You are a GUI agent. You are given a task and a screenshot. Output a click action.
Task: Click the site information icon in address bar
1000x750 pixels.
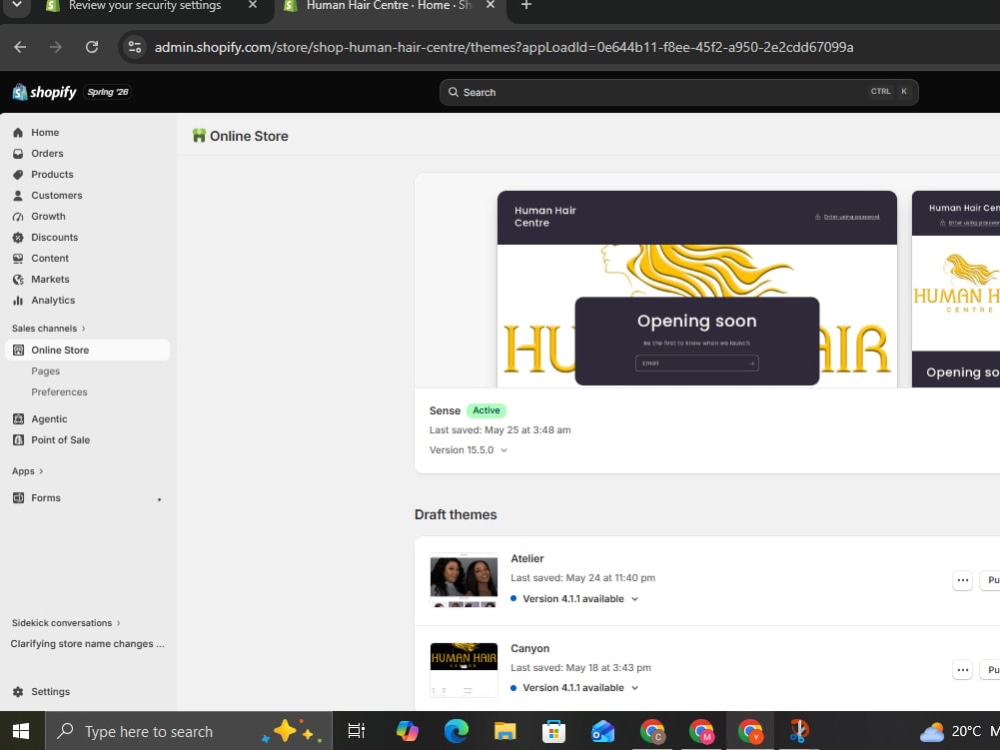[135, 47]
